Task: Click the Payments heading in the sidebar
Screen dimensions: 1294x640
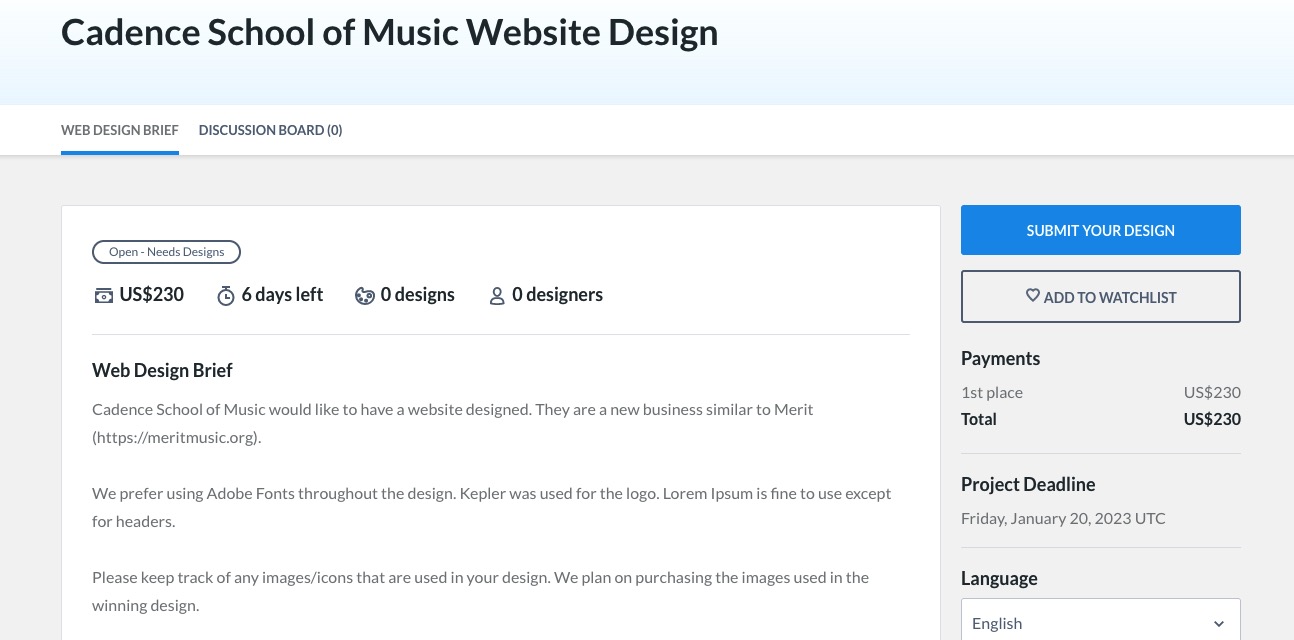Action: pyautogui.click(x=1000, y=358)
